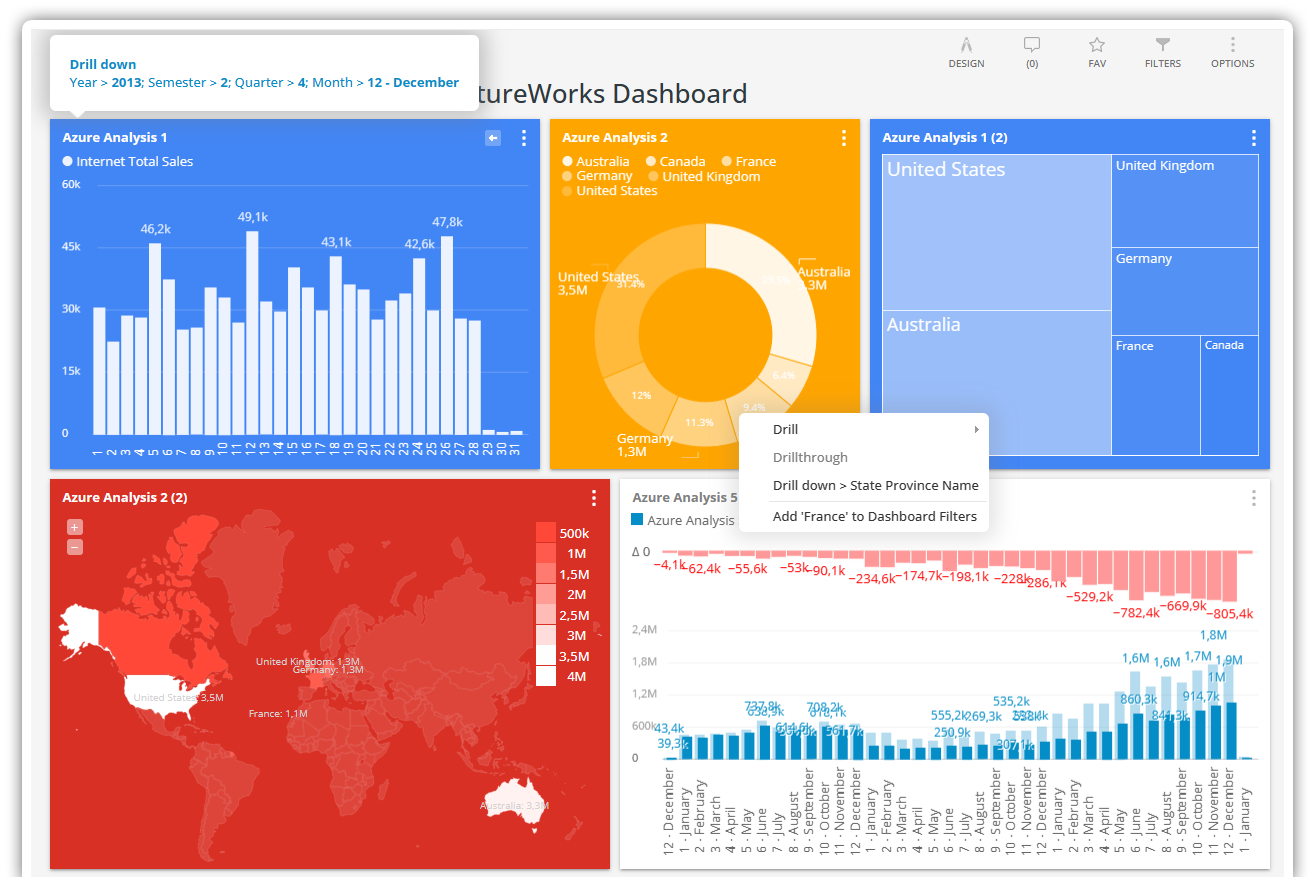Click the Azure Analysis 2 (2) widget title

click(x=125, y=498)
